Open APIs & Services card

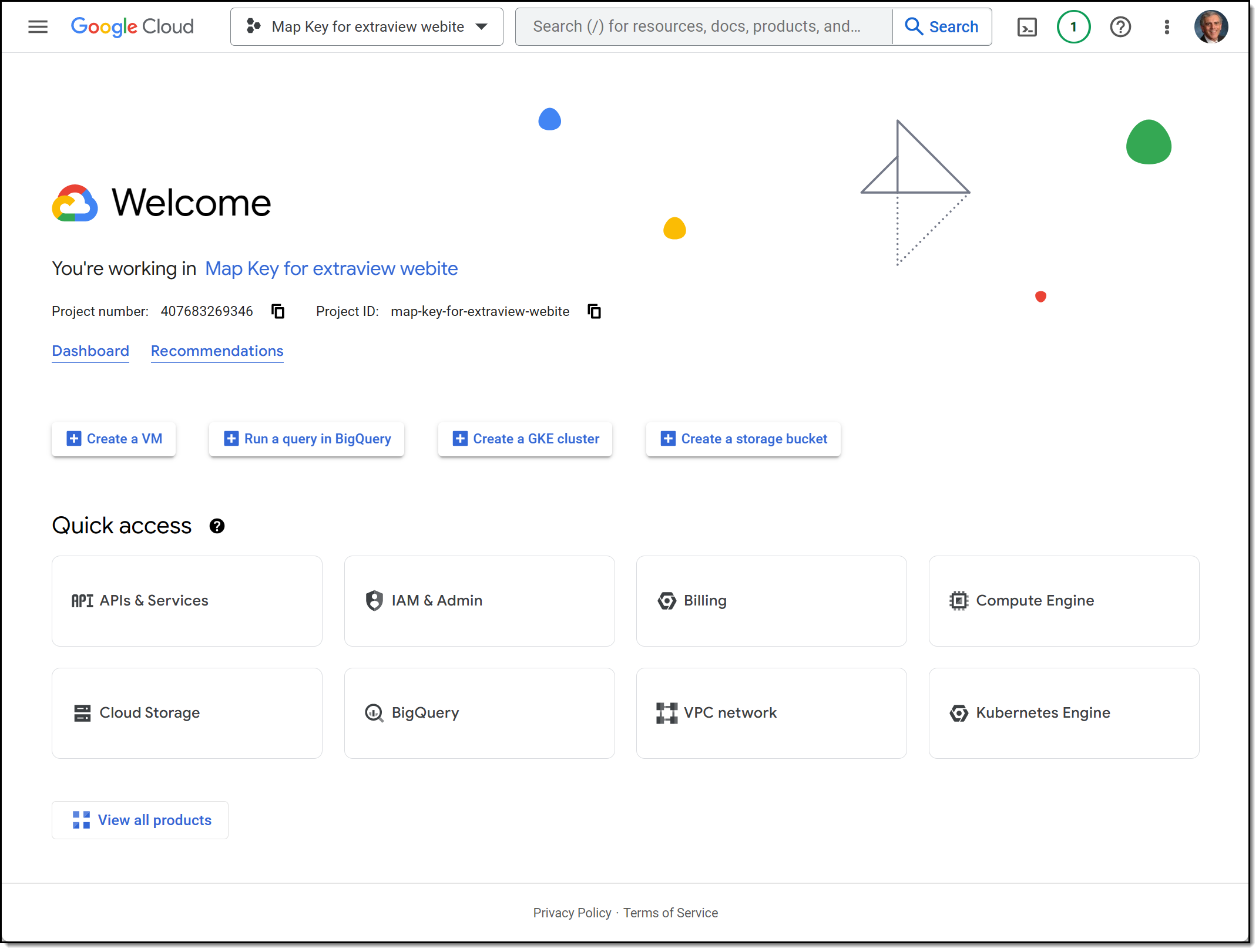pyautogui.click(x=187, y=601)
